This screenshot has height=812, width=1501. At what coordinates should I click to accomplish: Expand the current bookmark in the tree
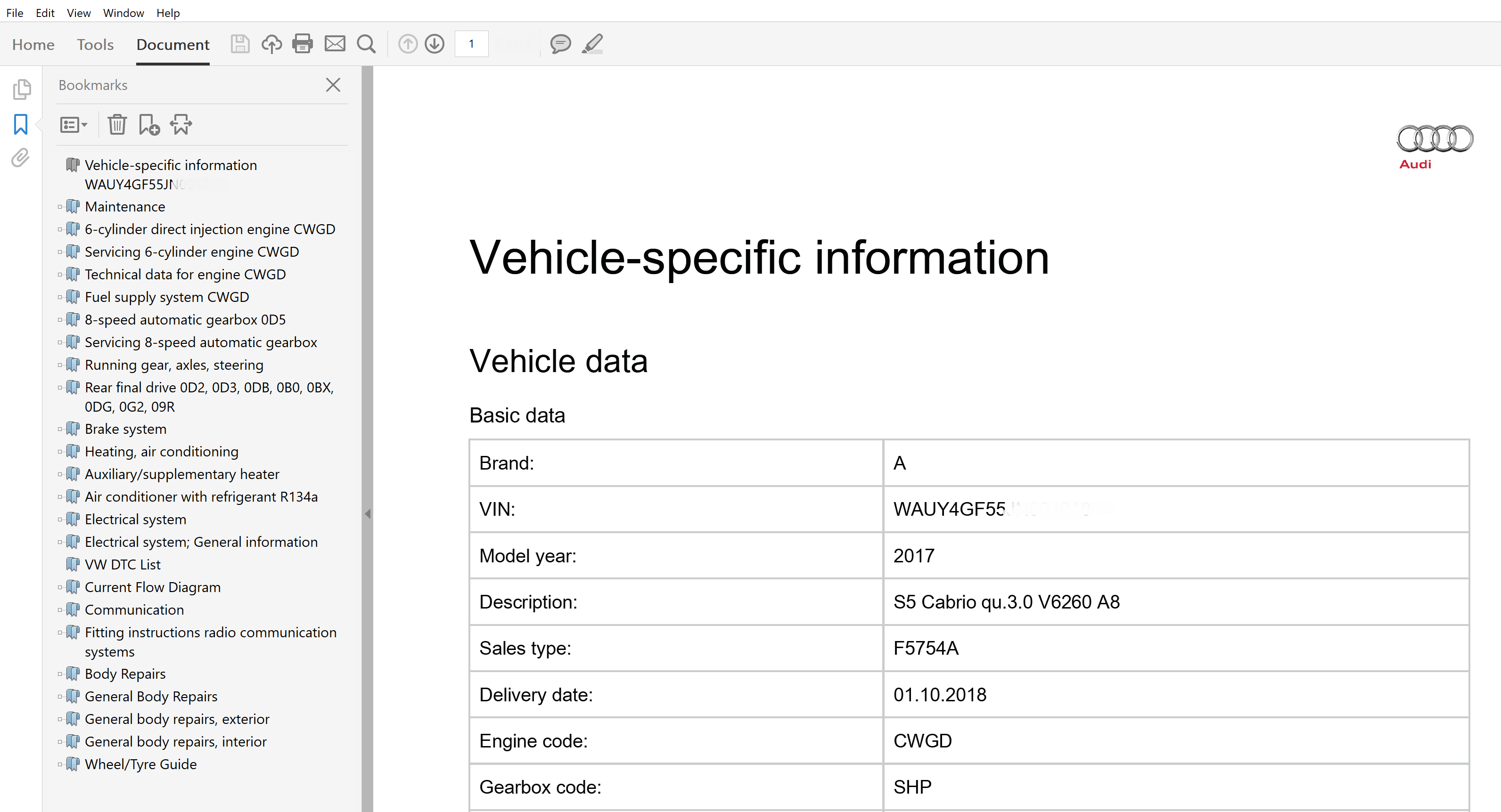180,124
